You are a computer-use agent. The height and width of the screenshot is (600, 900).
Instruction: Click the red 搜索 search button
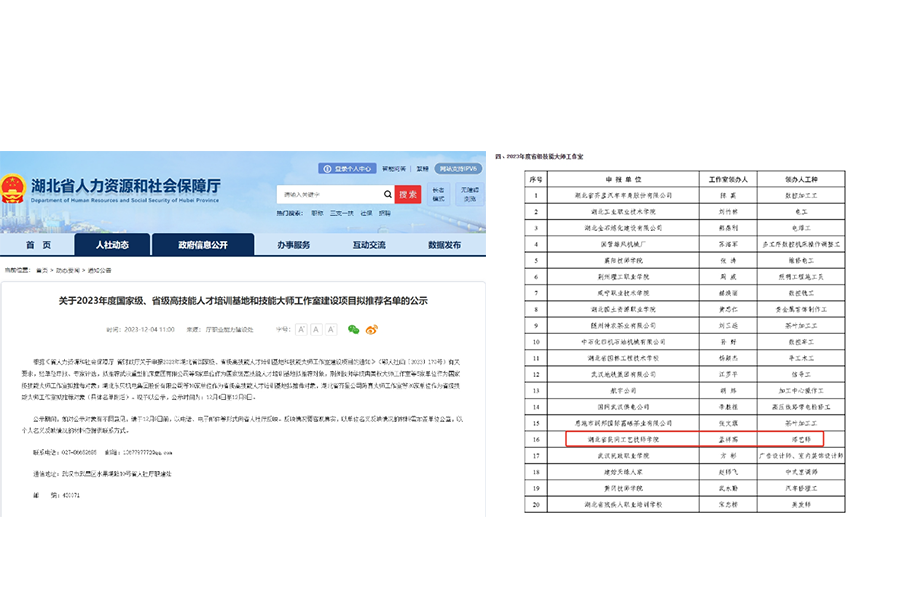pos(409,194)
